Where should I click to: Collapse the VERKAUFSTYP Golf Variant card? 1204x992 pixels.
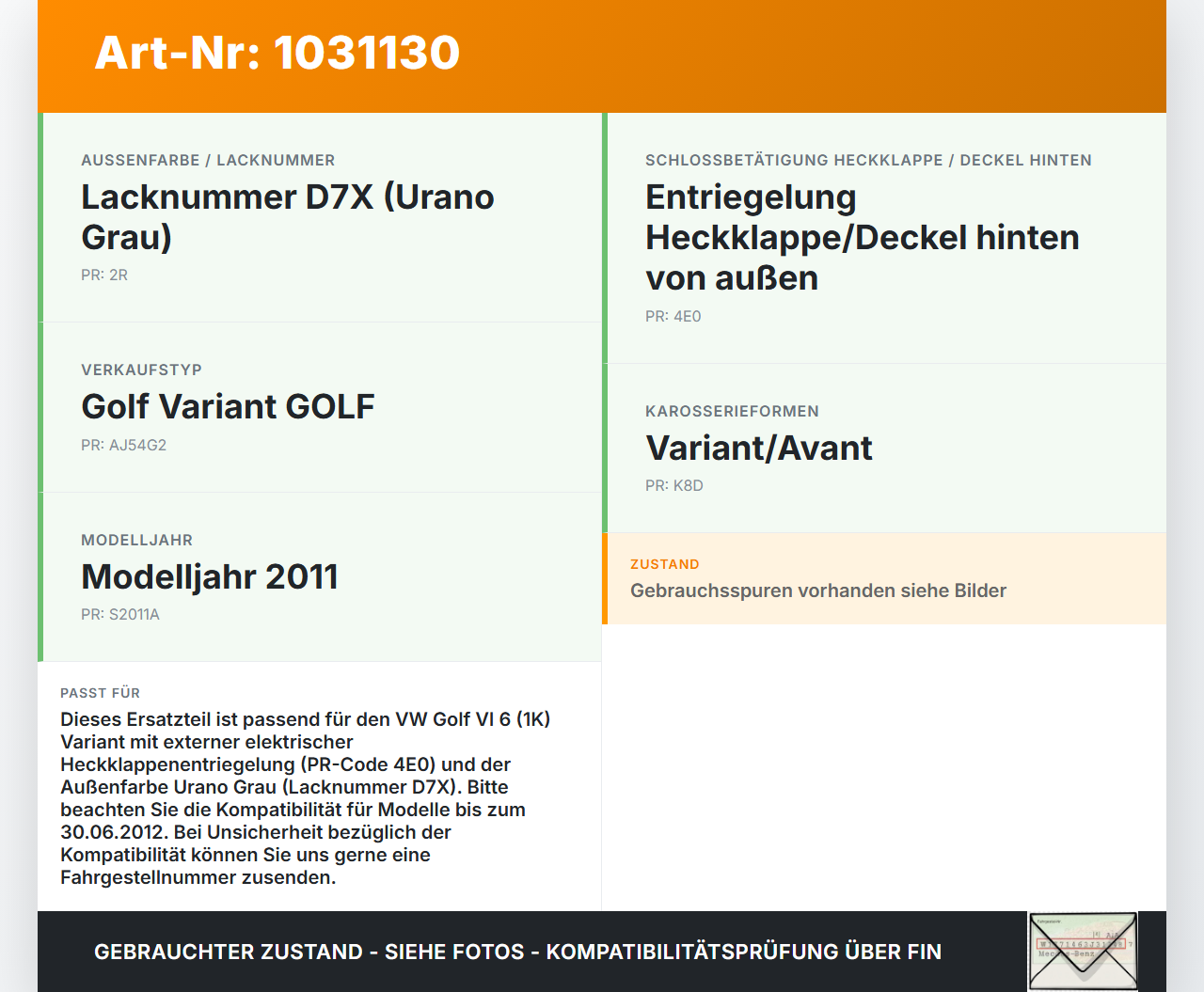coord(320,406)
